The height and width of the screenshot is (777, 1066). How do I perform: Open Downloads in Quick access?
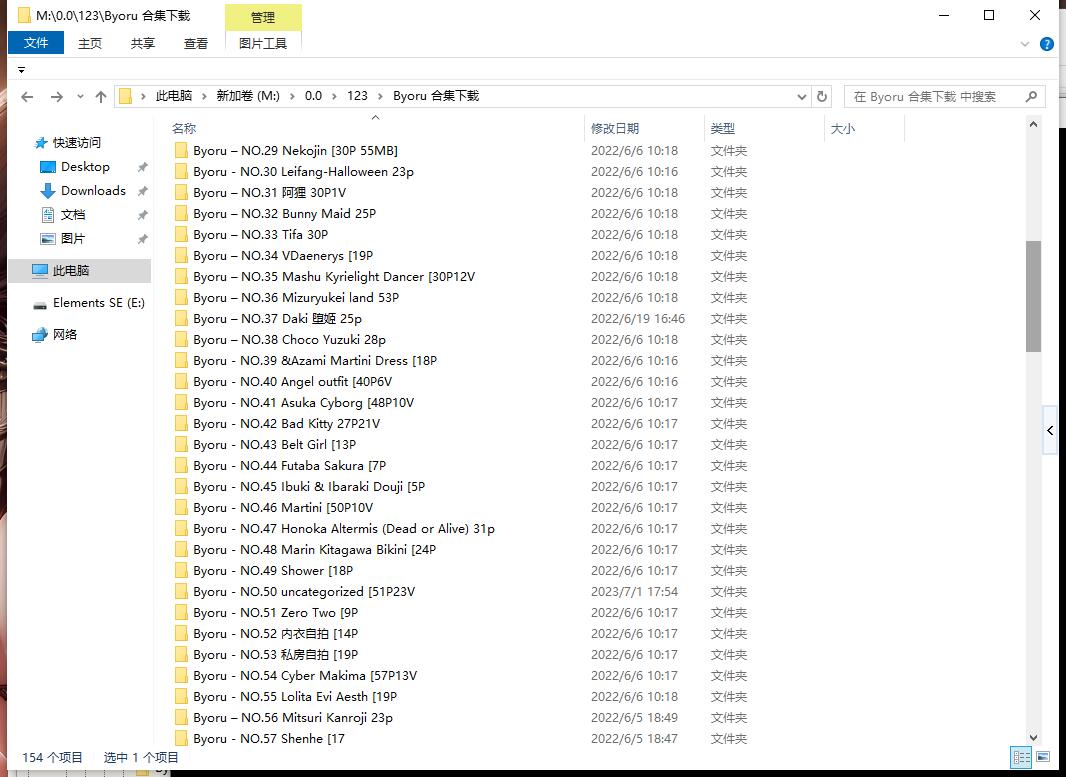93,191
